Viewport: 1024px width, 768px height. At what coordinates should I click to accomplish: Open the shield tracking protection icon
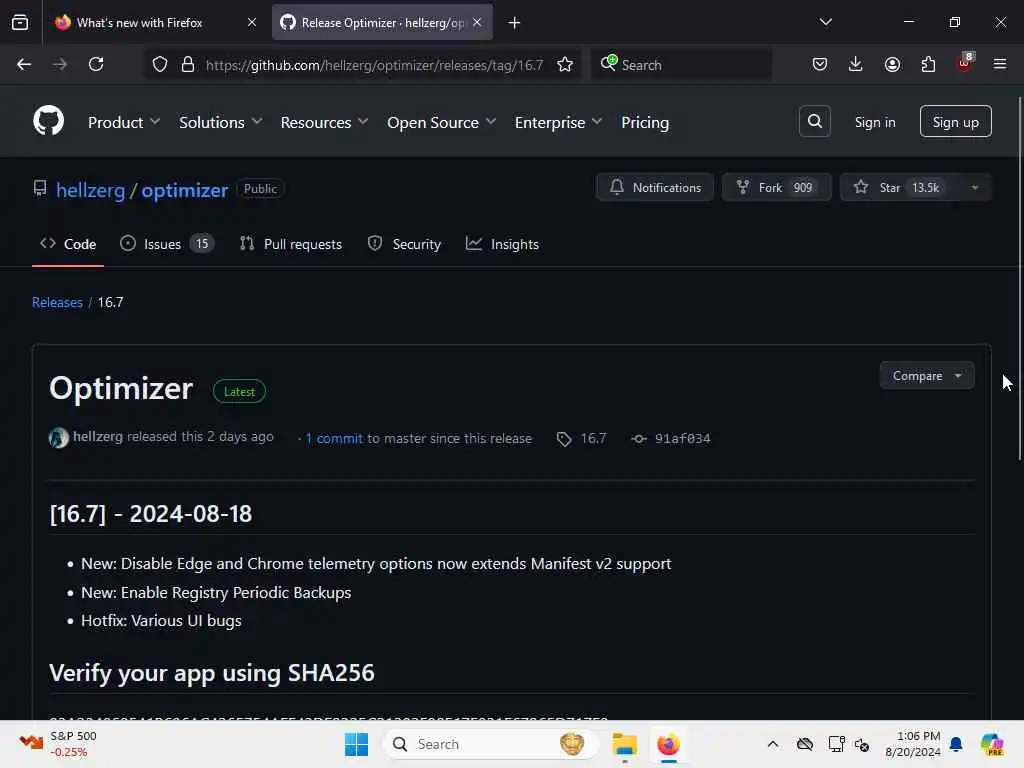tap(160, 65)
